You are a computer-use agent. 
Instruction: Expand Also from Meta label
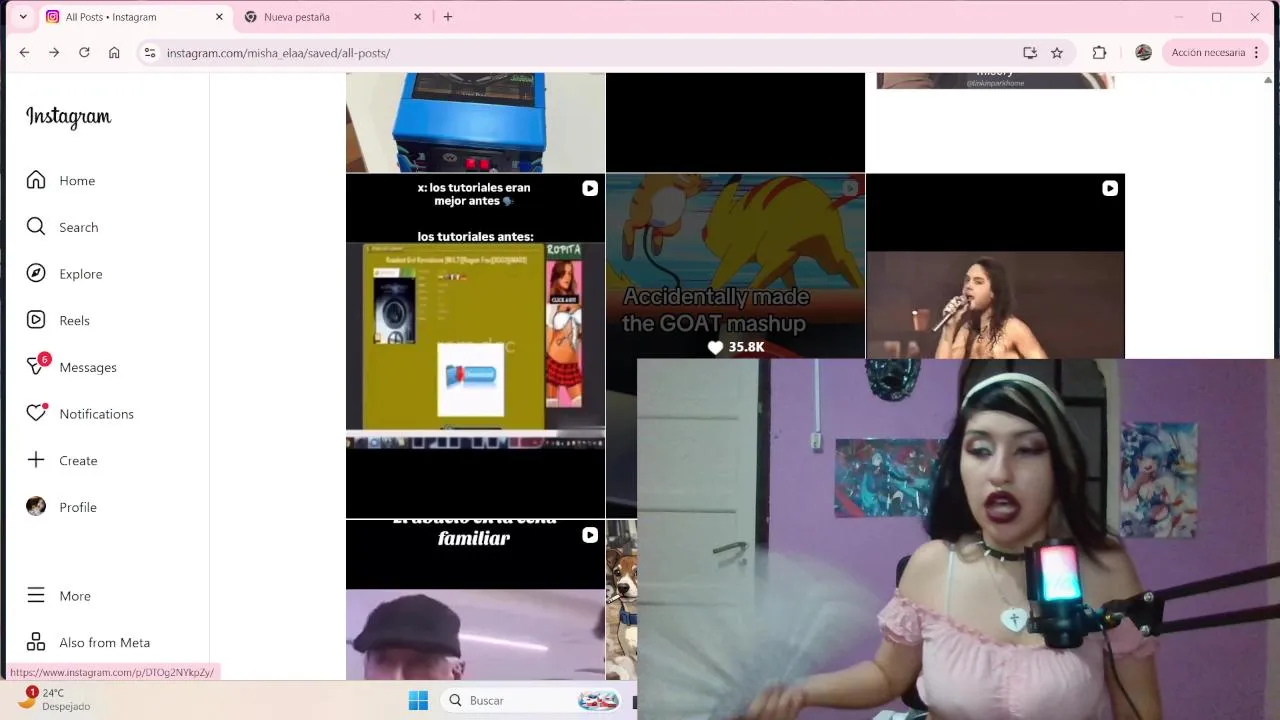coord(104,643)
